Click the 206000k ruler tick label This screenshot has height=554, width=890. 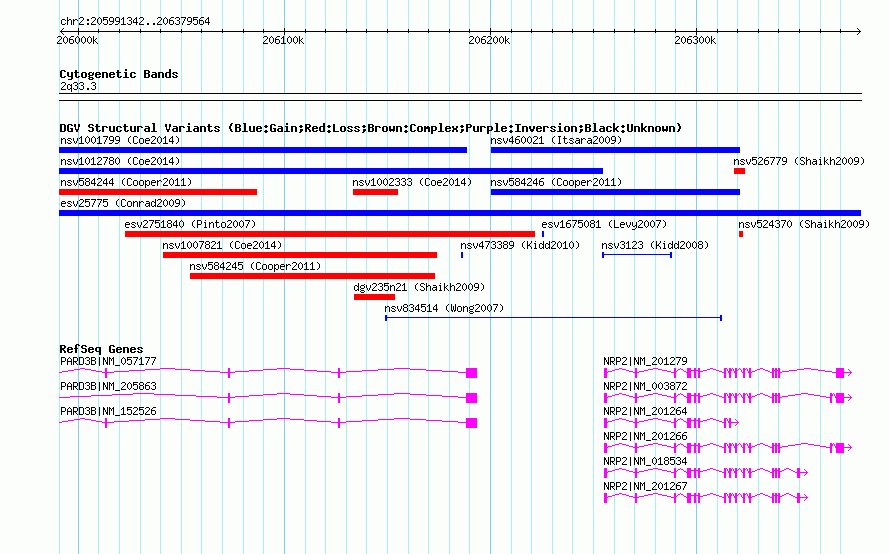(x=77, y=40)
